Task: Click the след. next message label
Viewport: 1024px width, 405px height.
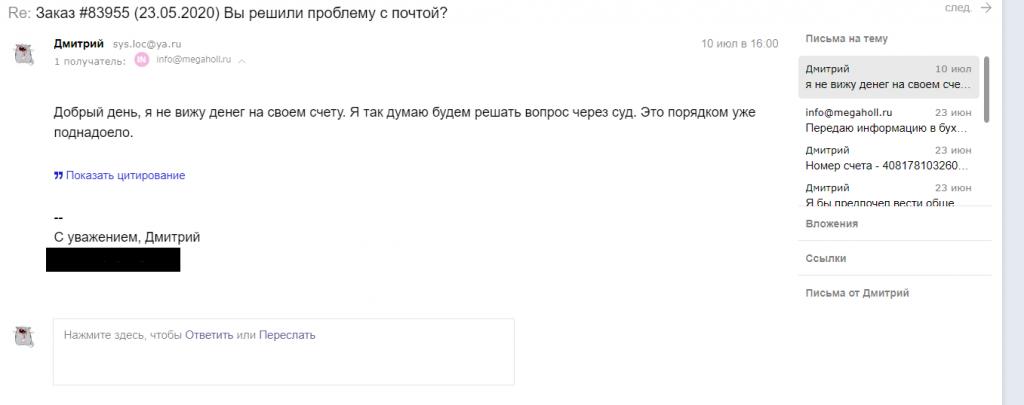Action: 957,8
